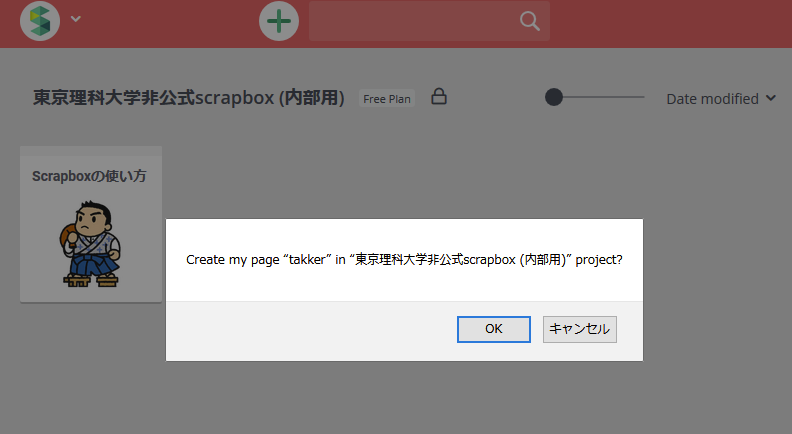792x434 pixels.
Task: Open the Date modified sort dropdown
Action: pyautogui.click(x=721, y=99)
